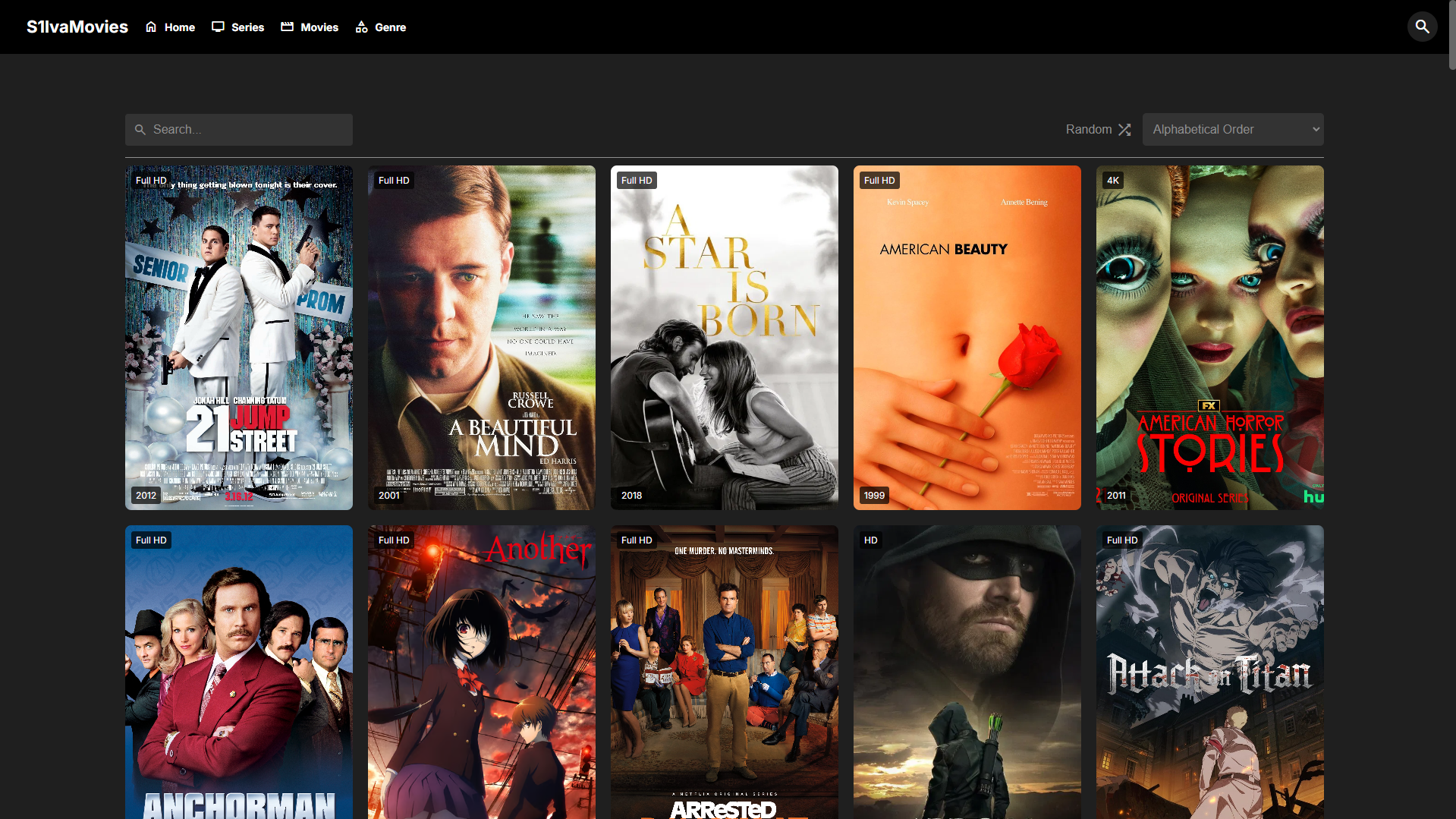Click the Home house icon
This screenshot has width=1456, height=819.
[151, 27]
